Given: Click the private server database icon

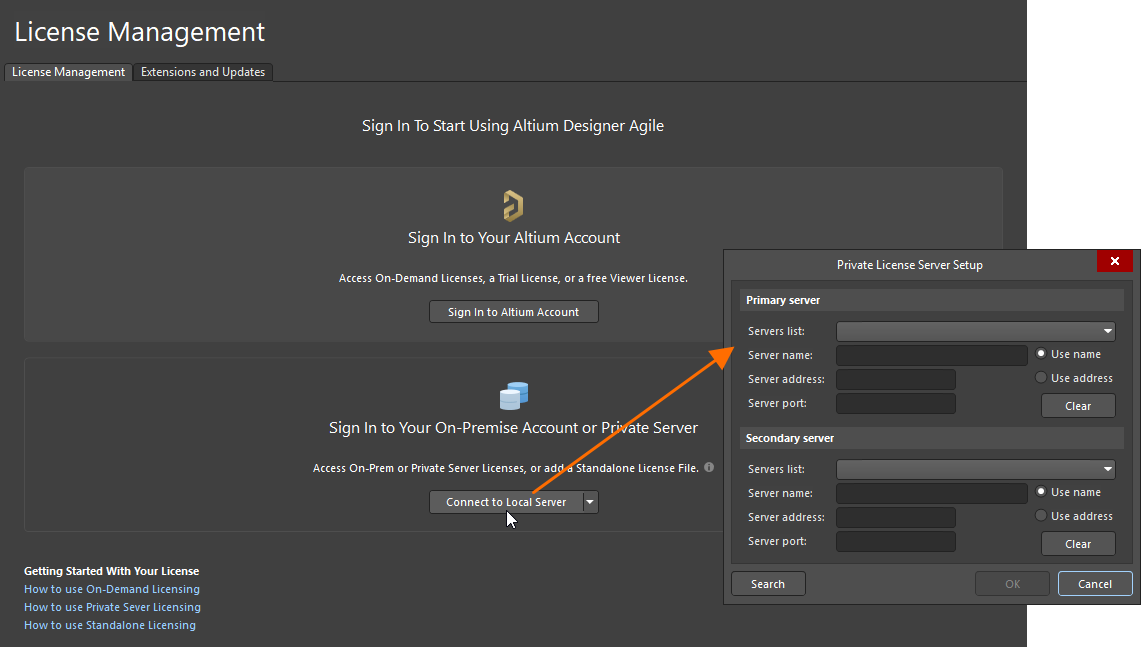Looking at the screenshot, I should pyautogui.click(x=513, y=396).
